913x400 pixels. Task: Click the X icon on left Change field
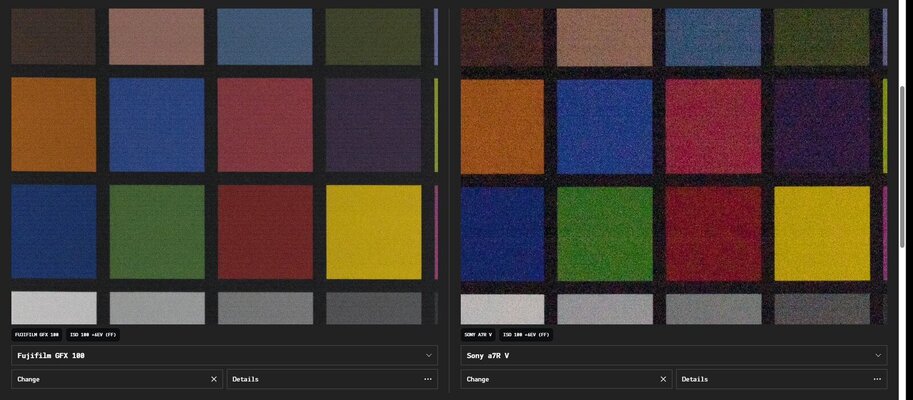point(214,379)
